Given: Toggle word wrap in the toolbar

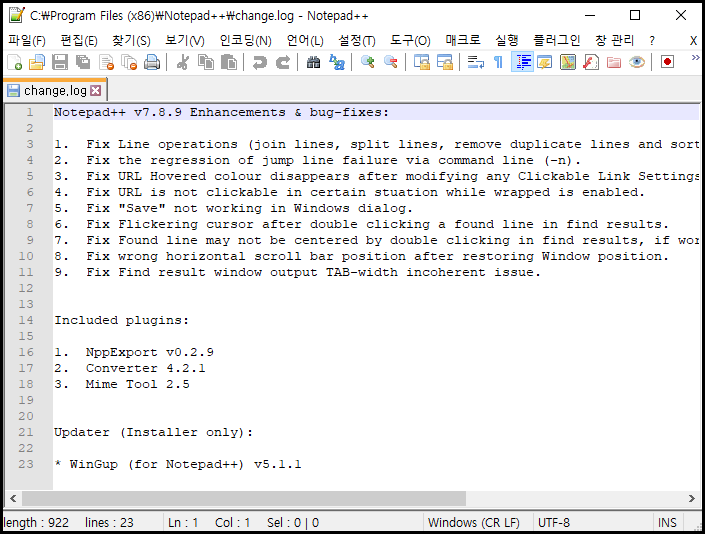Looking at the screenshot, I should (475, 62).
